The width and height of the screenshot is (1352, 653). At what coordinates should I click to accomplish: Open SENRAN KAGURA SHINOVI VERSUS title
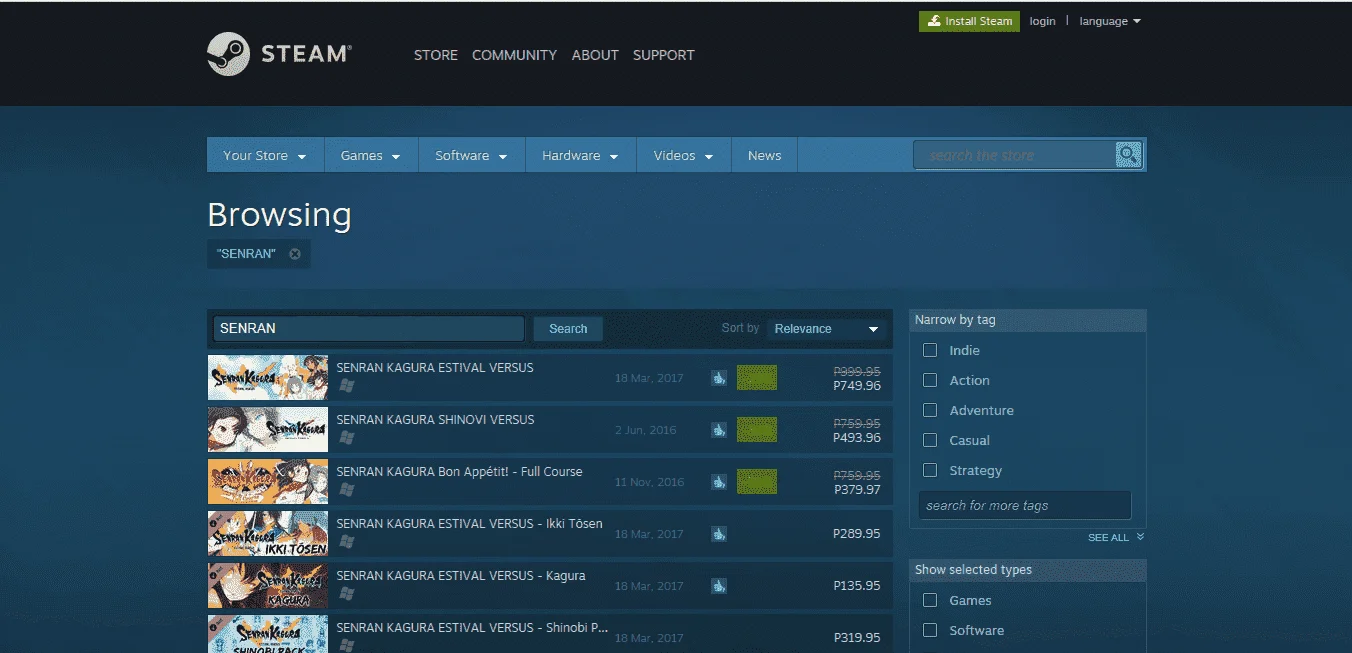(x=435, y=419)
